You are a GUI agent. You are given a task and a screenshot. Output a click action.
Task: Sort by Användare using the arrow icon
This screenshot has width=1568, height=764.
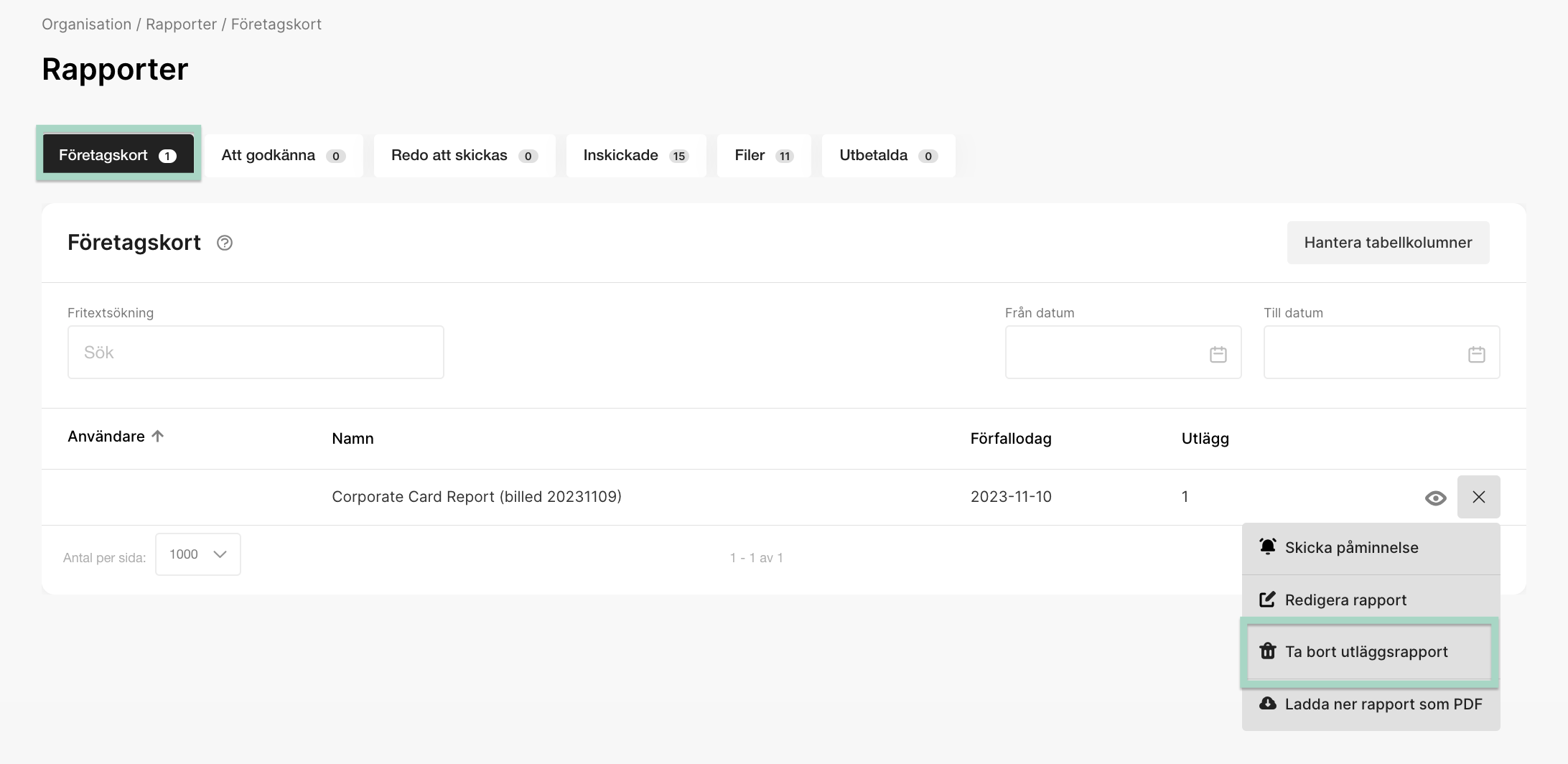click(158, 436)
